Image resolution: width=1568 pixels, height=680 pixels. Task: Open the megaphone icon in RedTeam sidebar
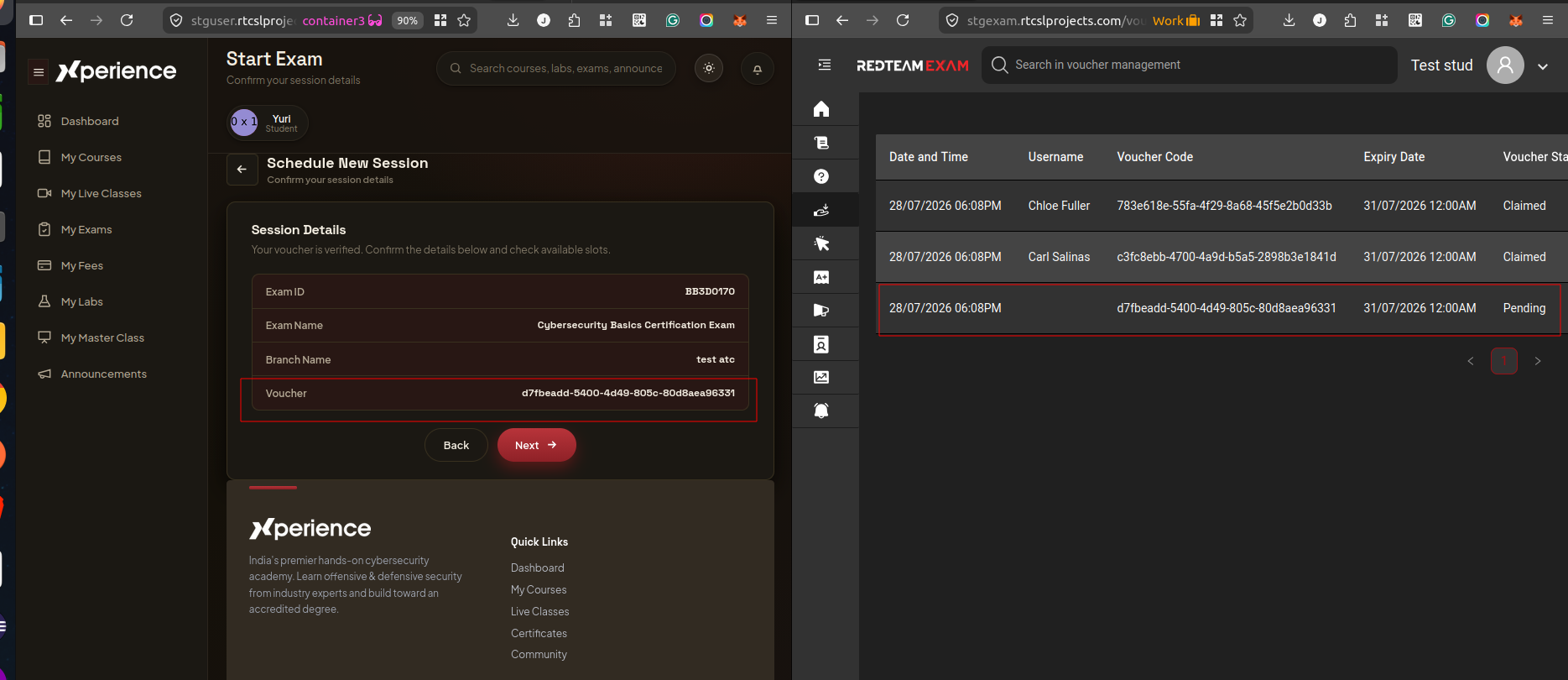click(821, 311)
